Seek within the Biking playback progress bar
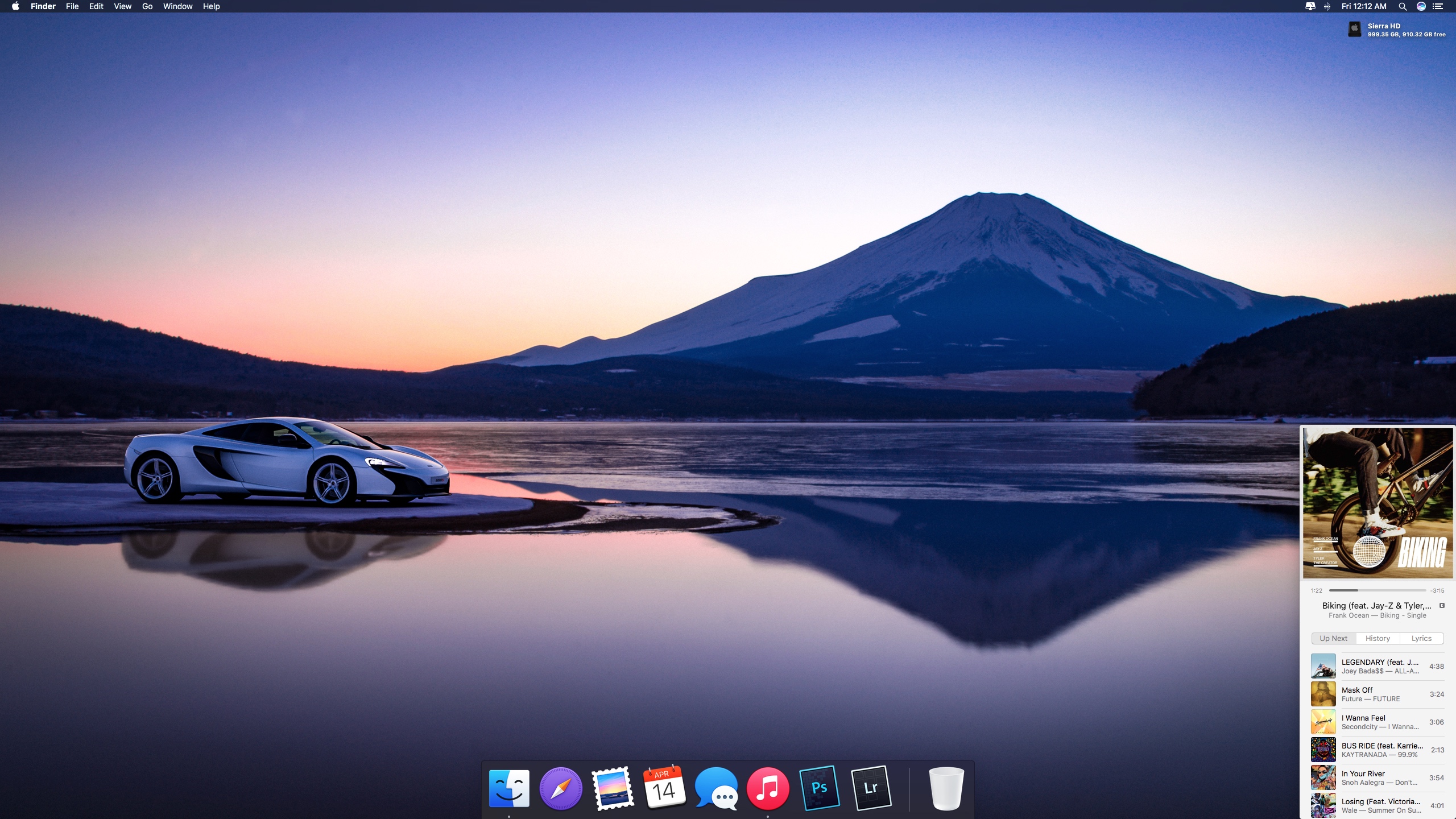This screenshot has width=1456, height=819. click(x=1378, y=590)
